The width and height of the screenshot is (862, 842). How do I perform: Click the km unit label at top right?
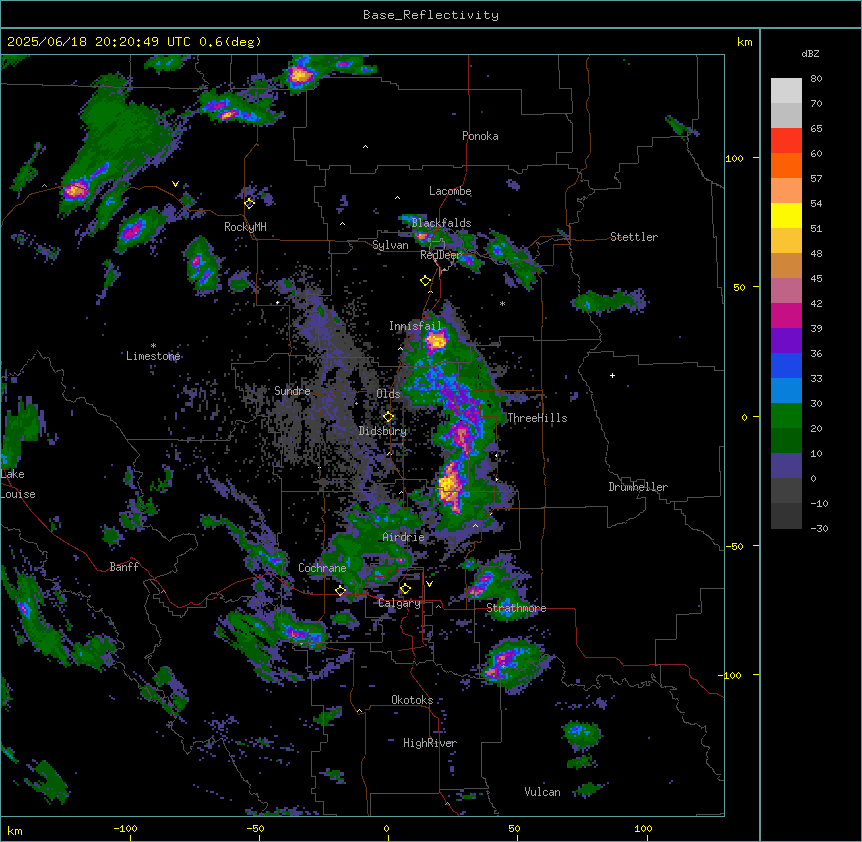click(x=745, y=42)
